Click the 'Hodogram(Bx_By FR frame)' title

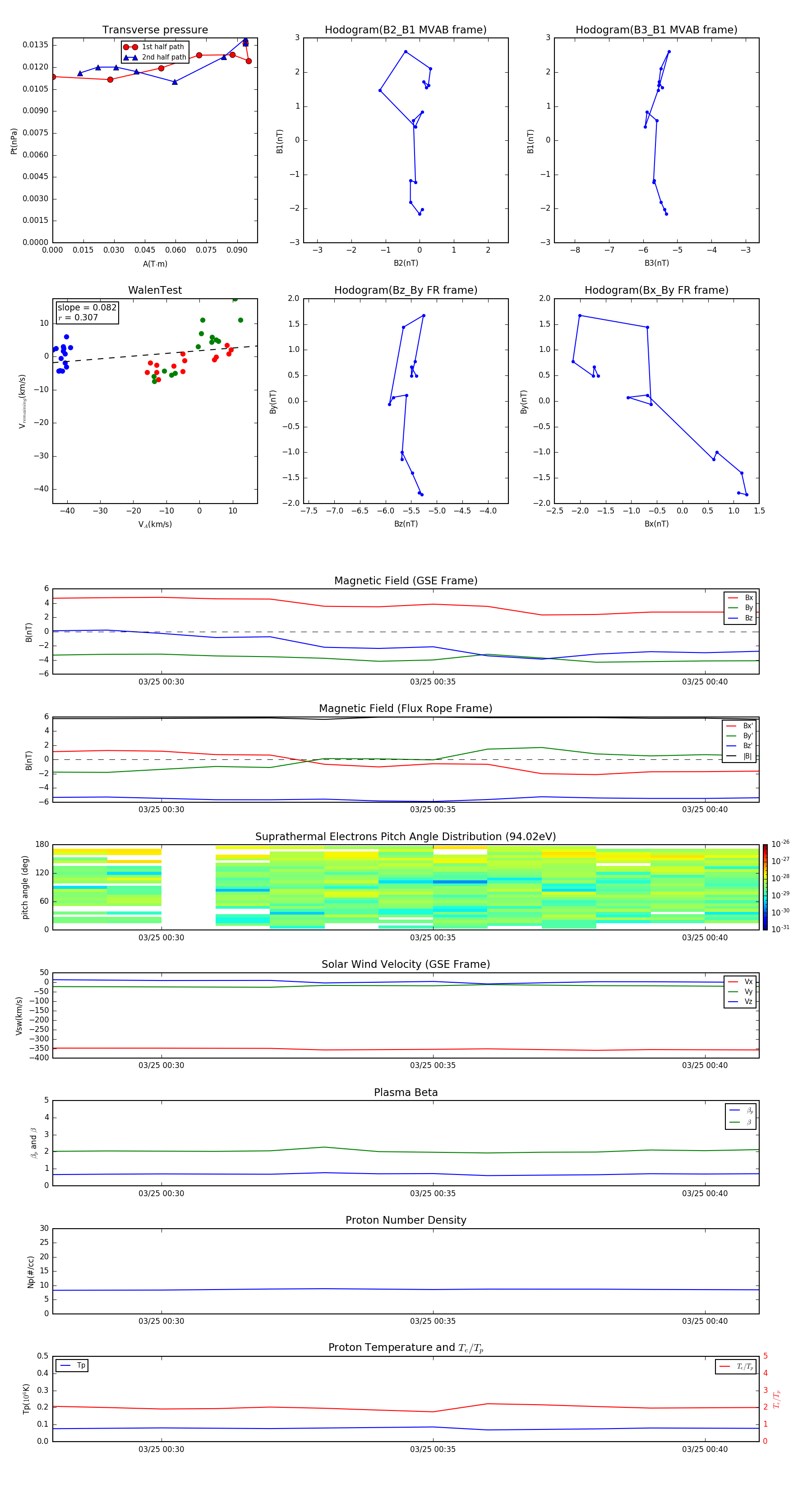[656, 290]
